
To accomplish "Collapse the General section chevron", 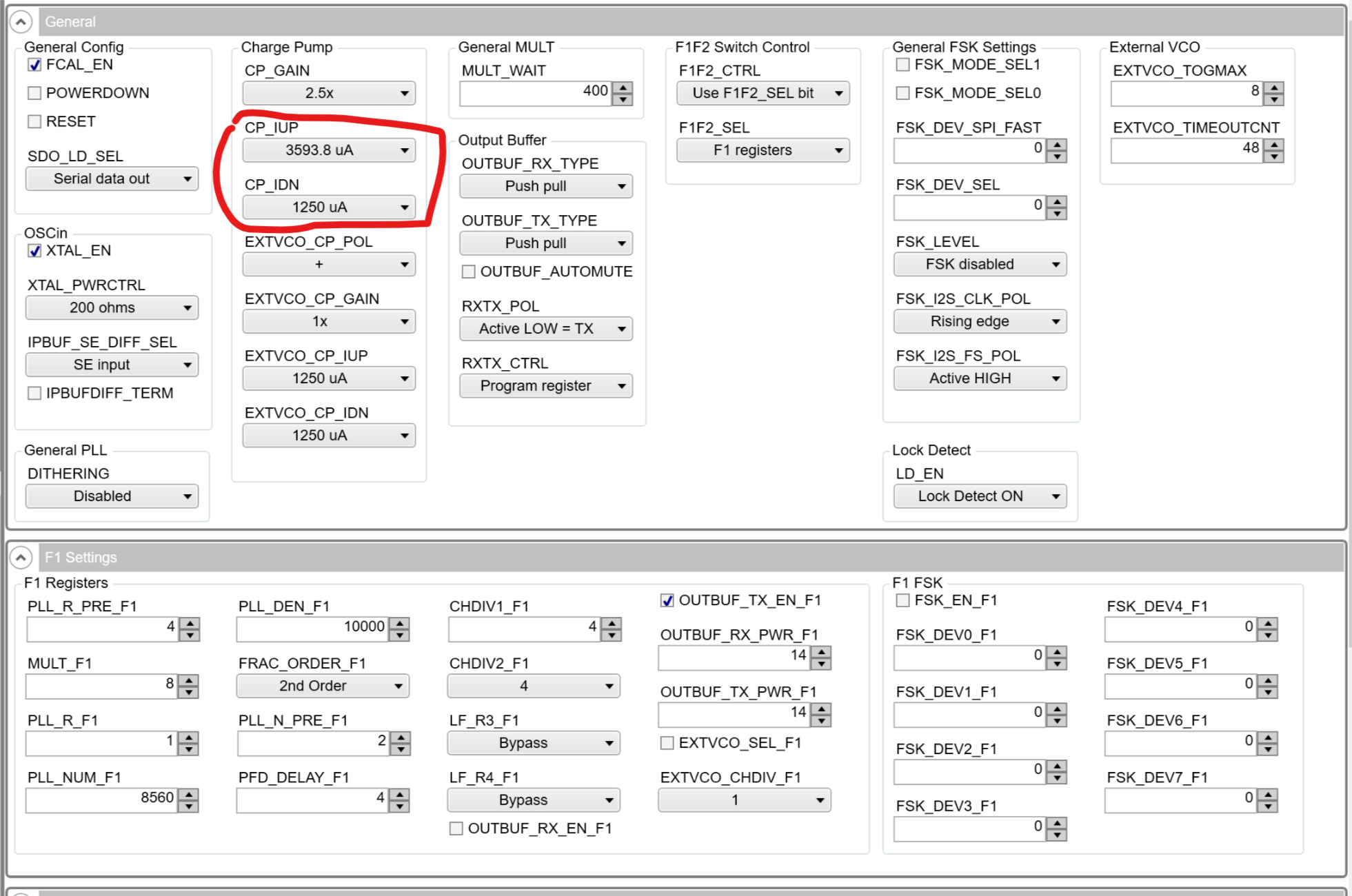I will click(x=21, y=22).
